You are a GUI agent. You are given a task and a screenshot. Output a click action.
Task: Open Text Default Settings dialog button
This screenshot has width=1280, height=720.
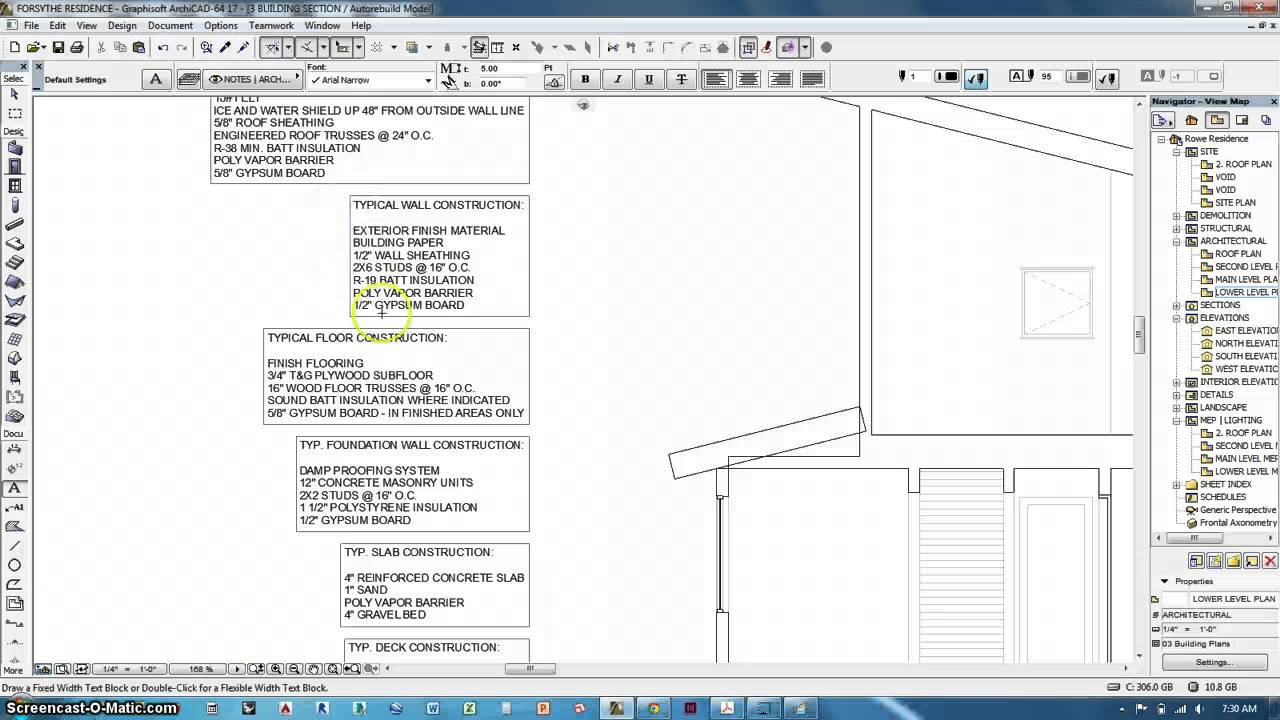coord(156,79)
